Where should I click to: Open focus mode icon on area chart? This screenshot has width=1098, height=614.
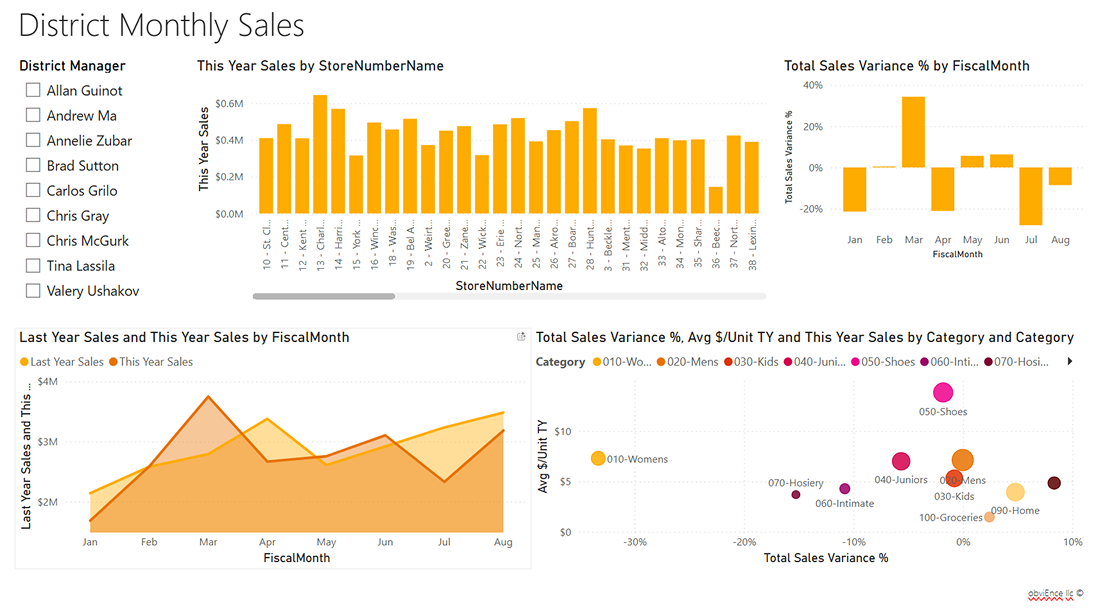coord(521,337)
